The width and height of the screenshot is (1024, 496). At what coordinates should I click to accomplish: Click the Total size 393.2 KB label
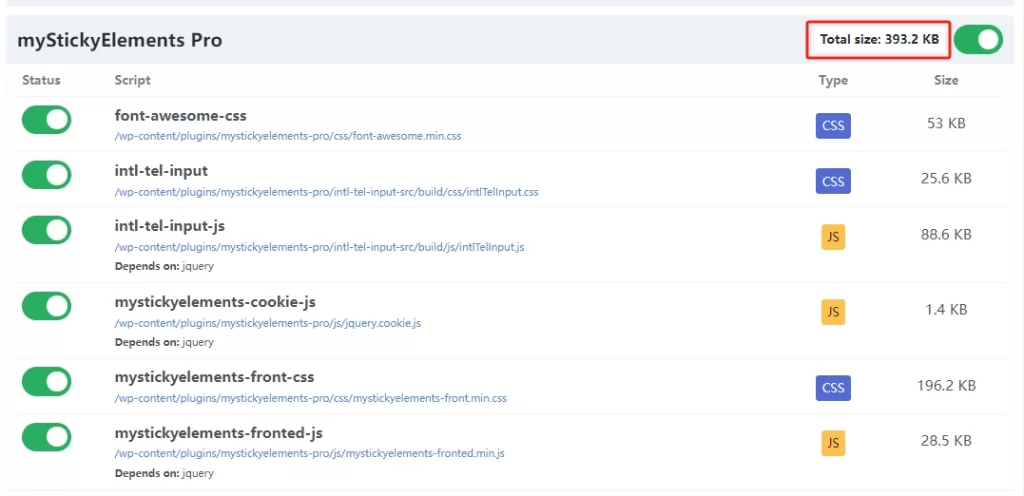coord(878,40)
